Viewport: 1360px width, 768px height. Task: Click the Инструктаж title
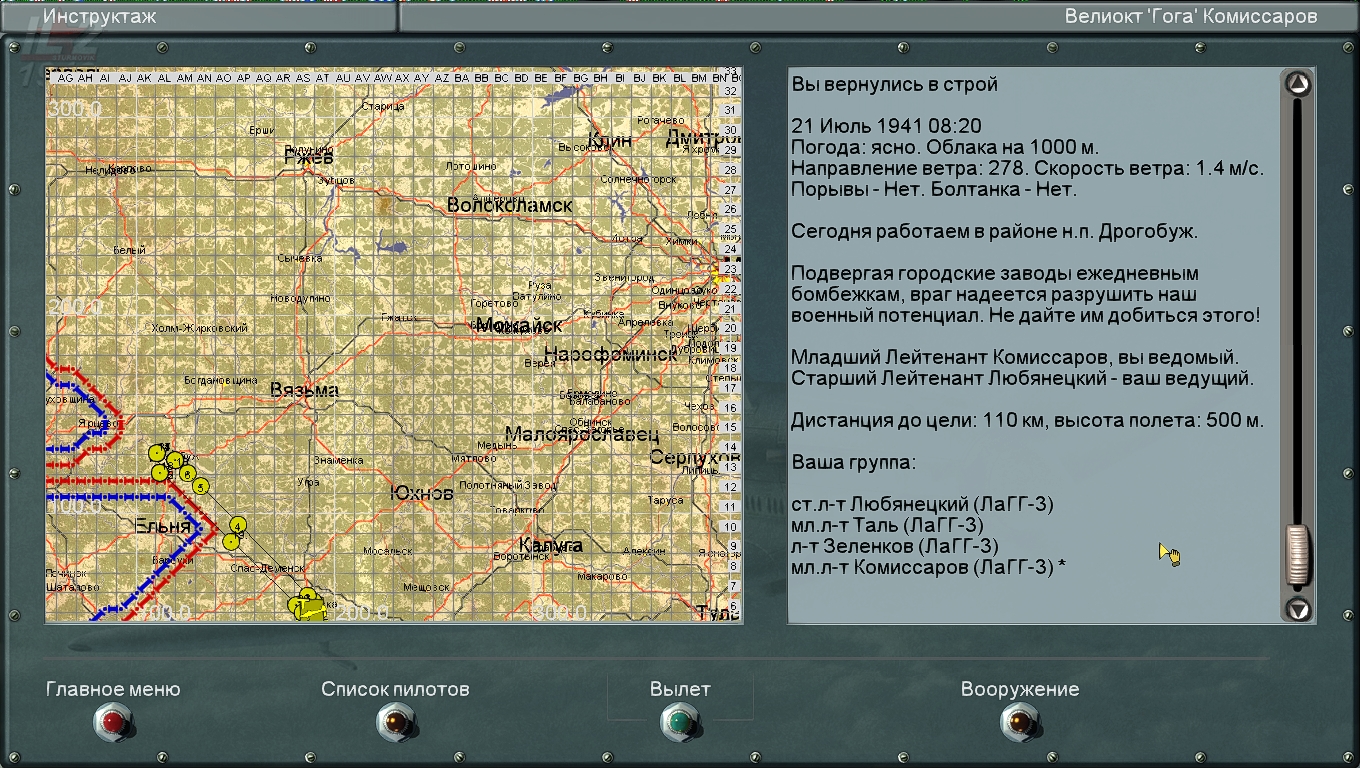point(100,16)
